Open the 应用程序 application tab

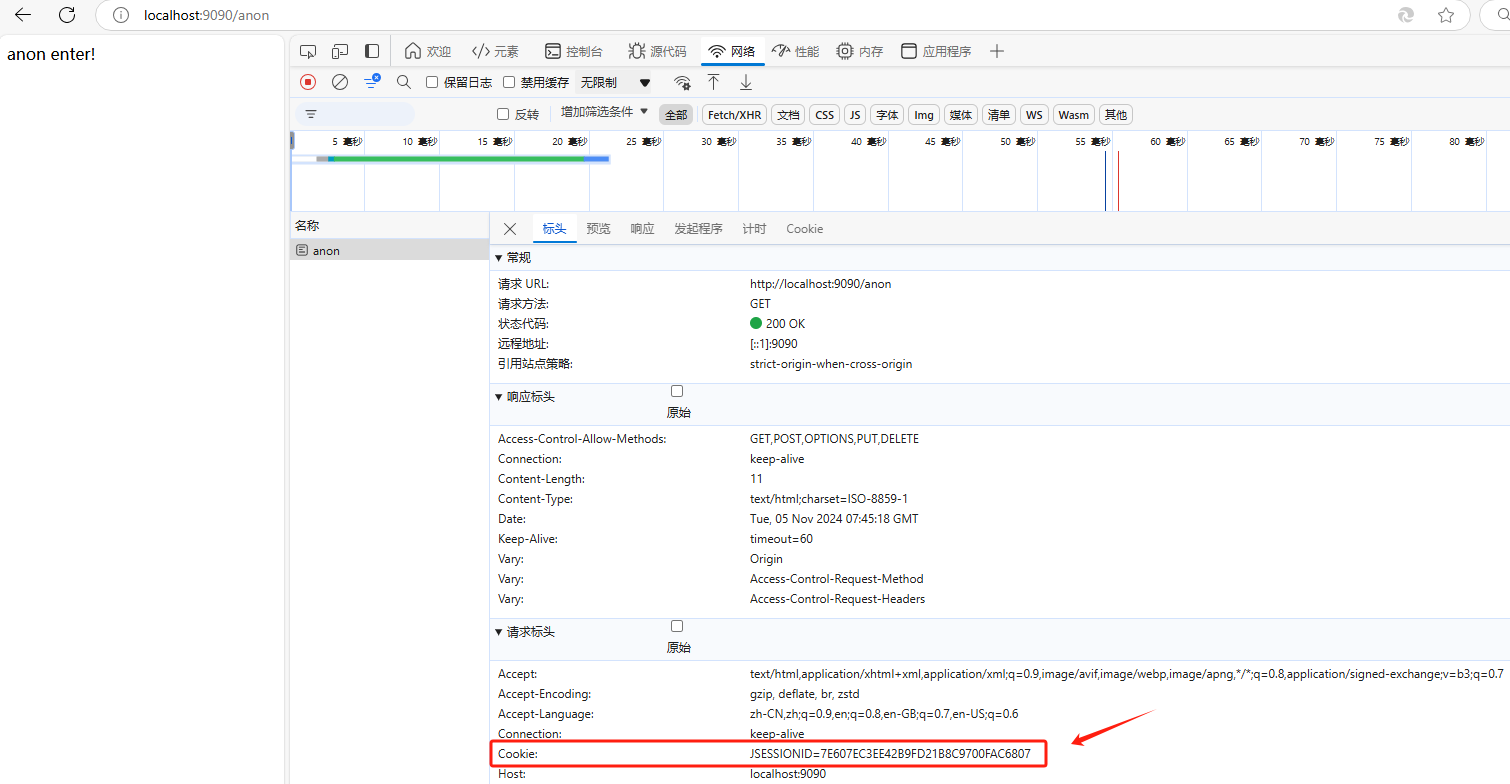point(936,51)
